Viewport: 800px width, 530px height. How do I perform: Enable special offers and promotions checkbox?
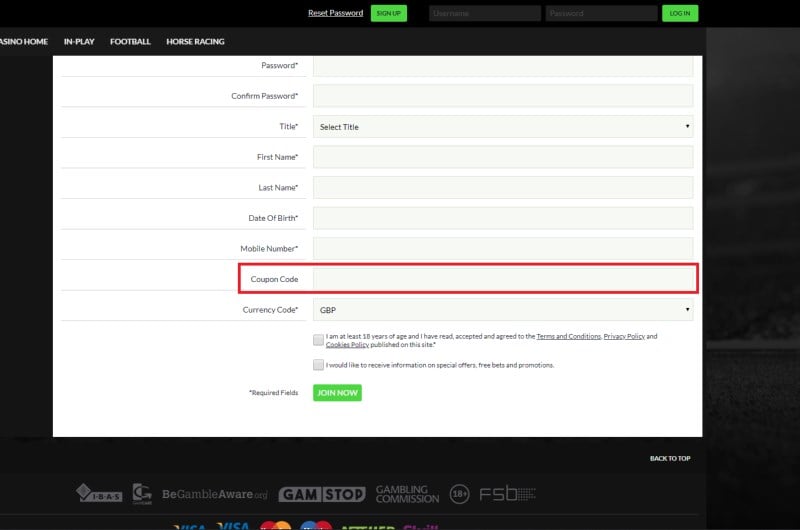click(x=318, y=365)
